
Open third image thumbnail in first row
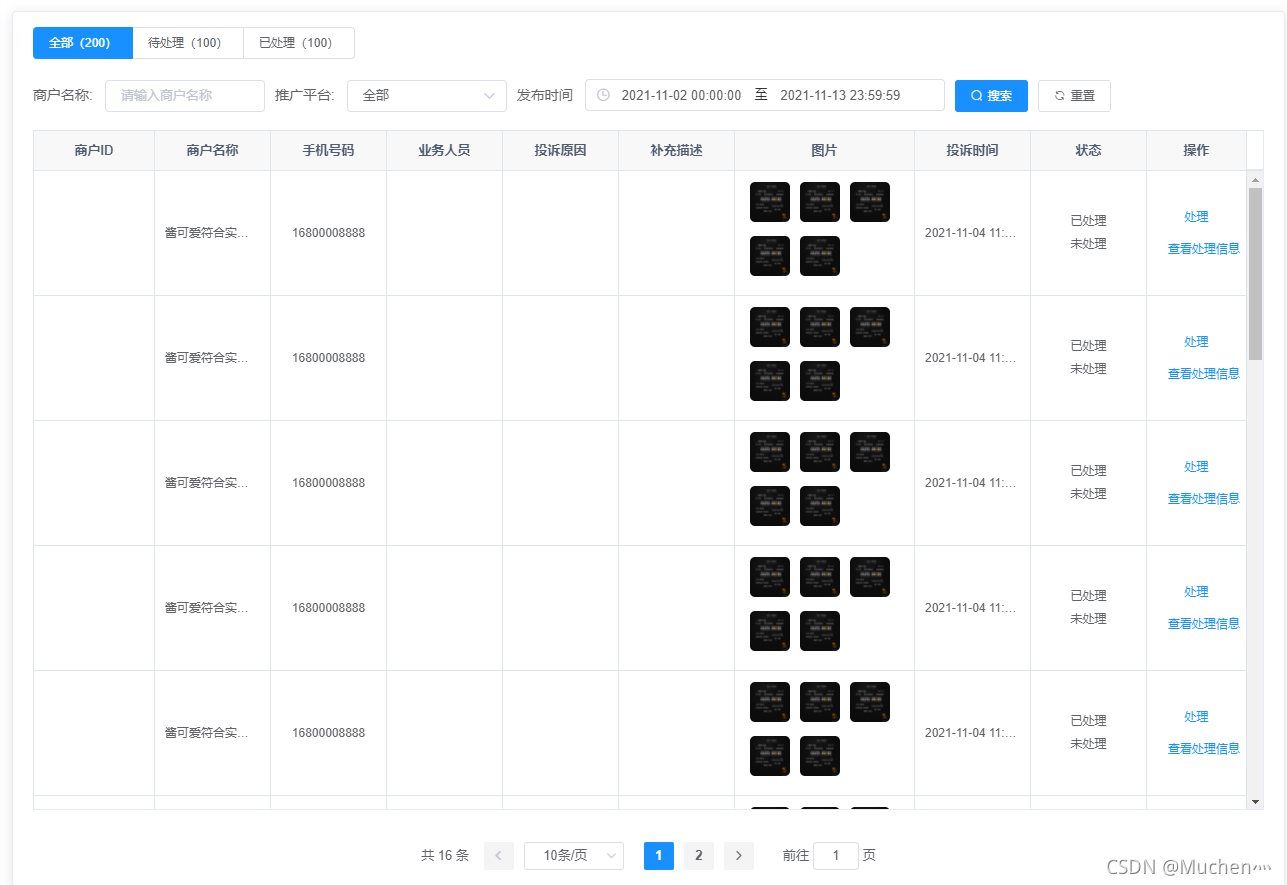click(x=870, y=202)
